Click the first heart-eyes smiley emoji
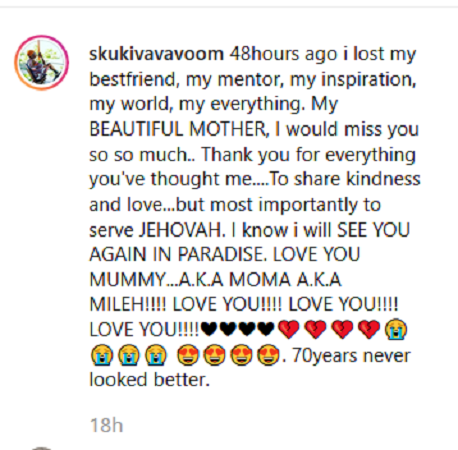The height and width of the screenshot is (450, 458). [188, 355]
